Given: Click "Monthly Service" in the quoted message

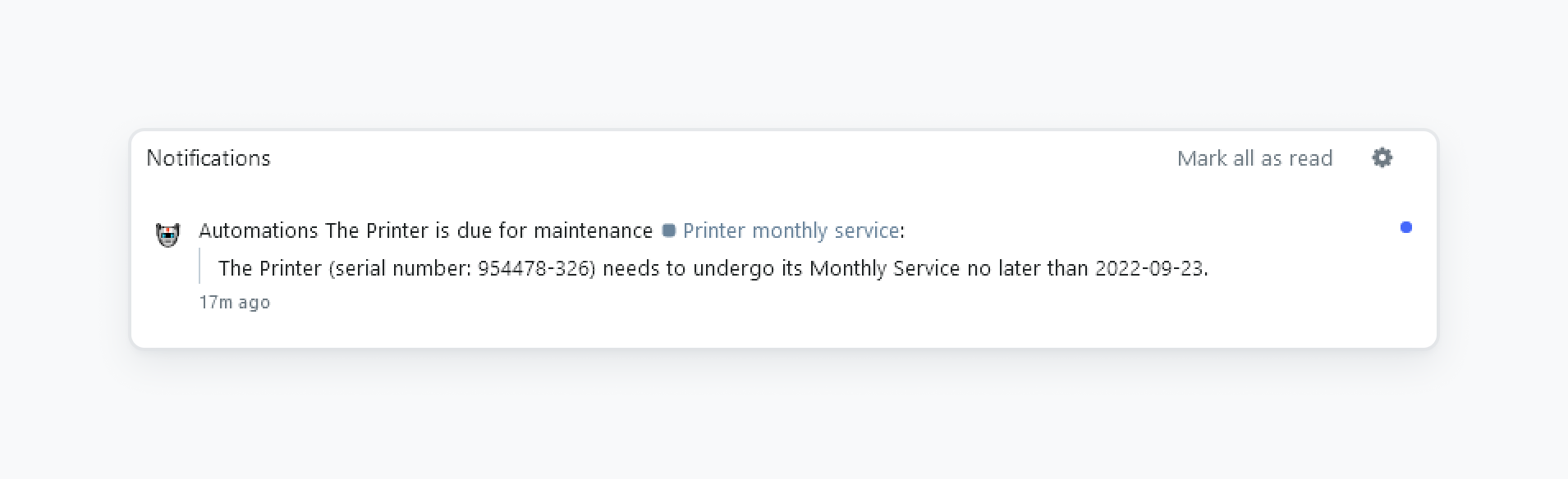Looking at the screenshot, I should (884, 268).
